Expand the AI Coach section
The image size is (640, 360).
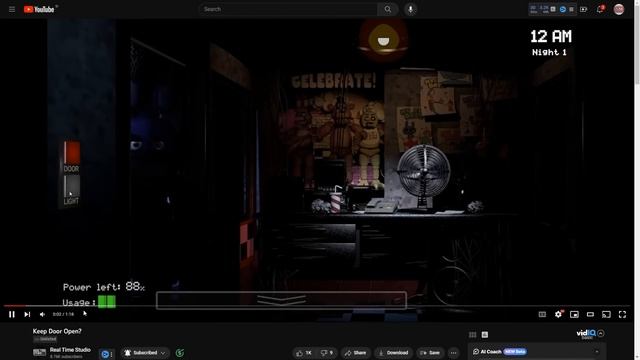point(597,352)
